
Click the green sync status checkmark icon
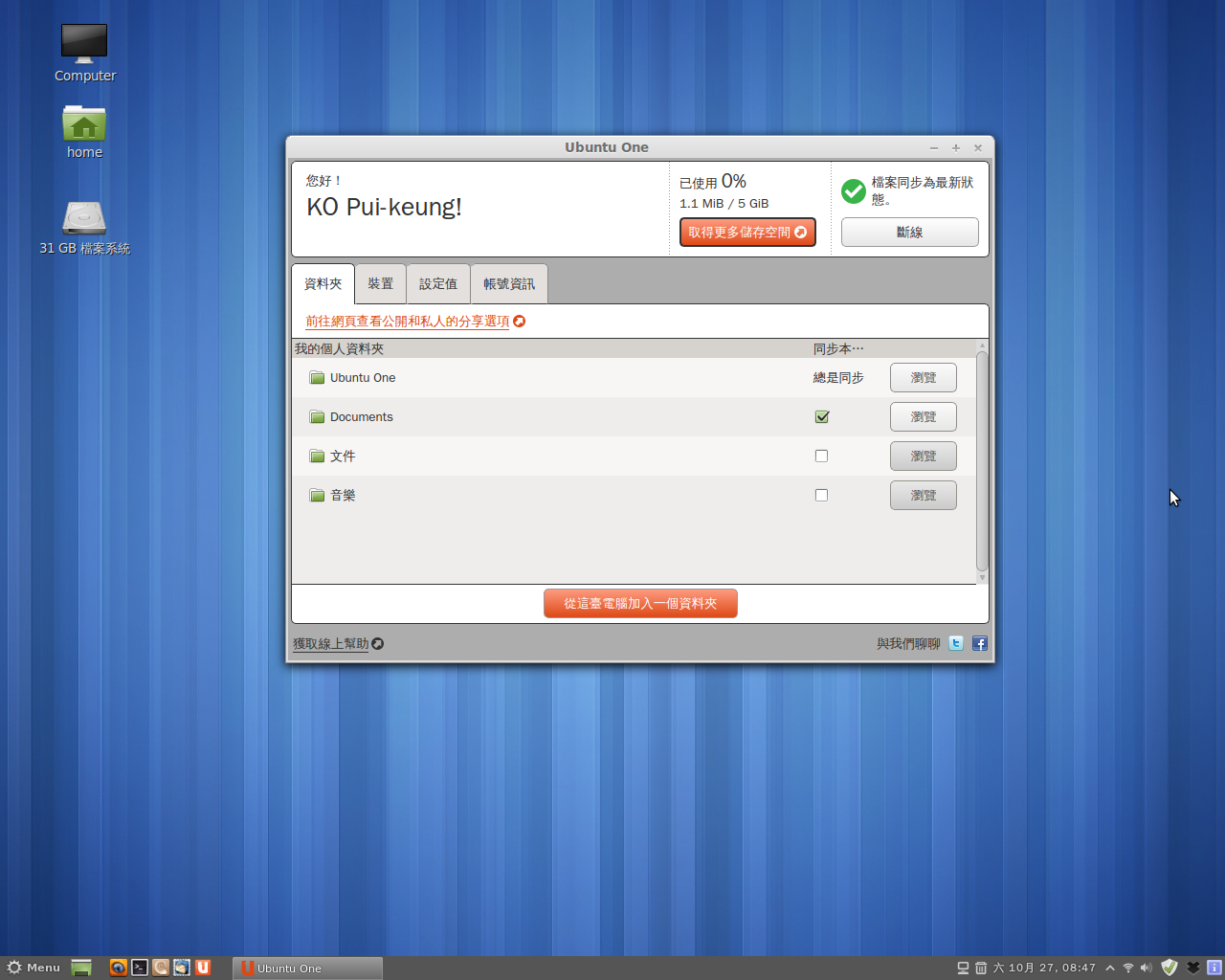pos(854,191)
